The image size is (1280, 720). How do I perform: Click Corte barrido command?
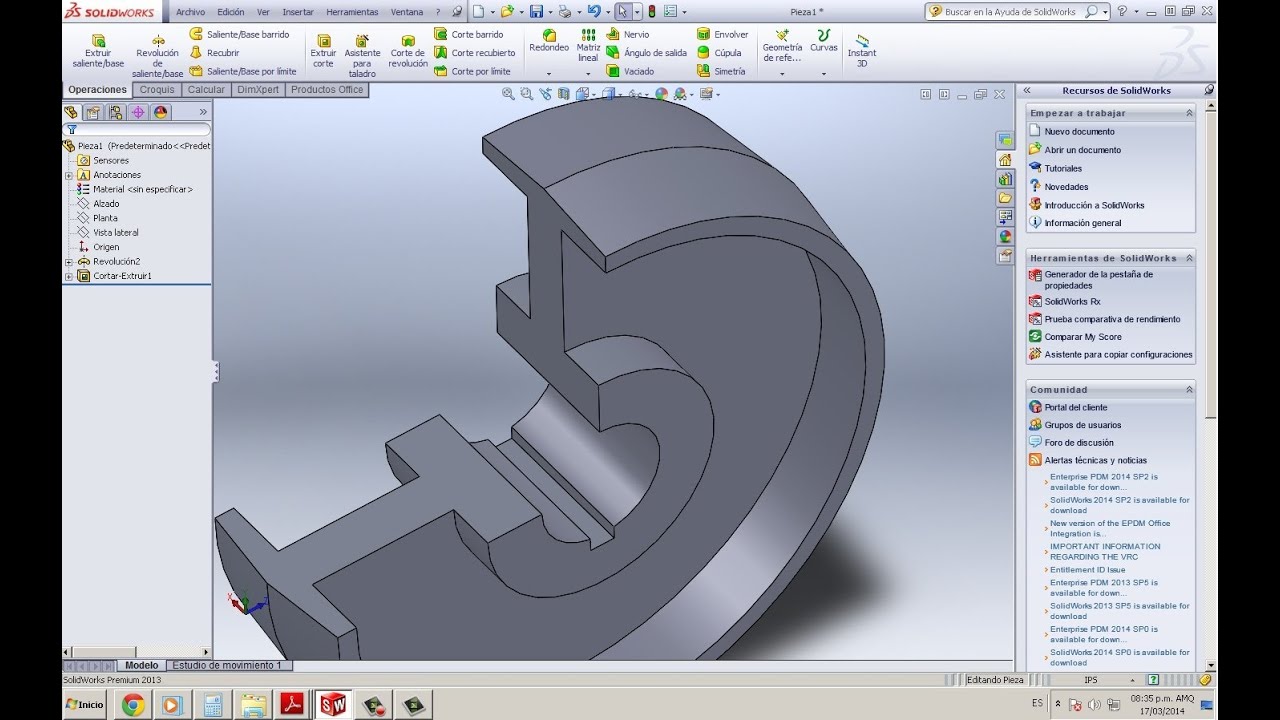[x=469, y=34]
